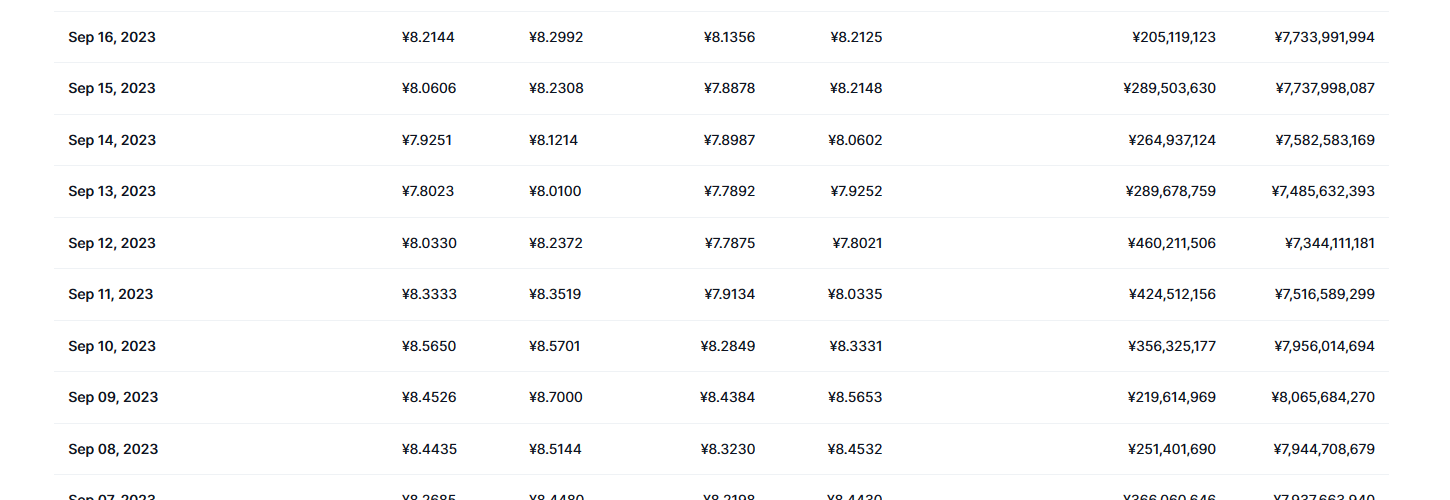
Task: Click close price ¥8.0335 on Sep 11
Action: (x=855, y=294)
